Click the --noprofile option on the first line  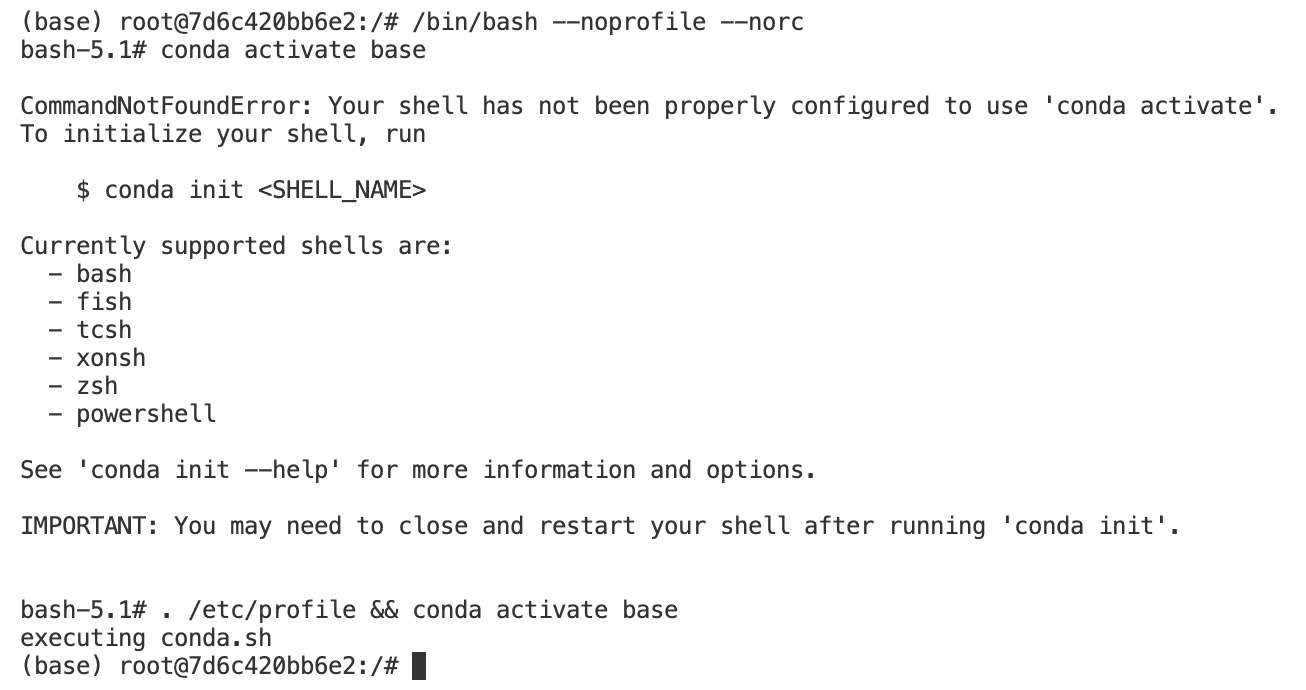point(629,22)
